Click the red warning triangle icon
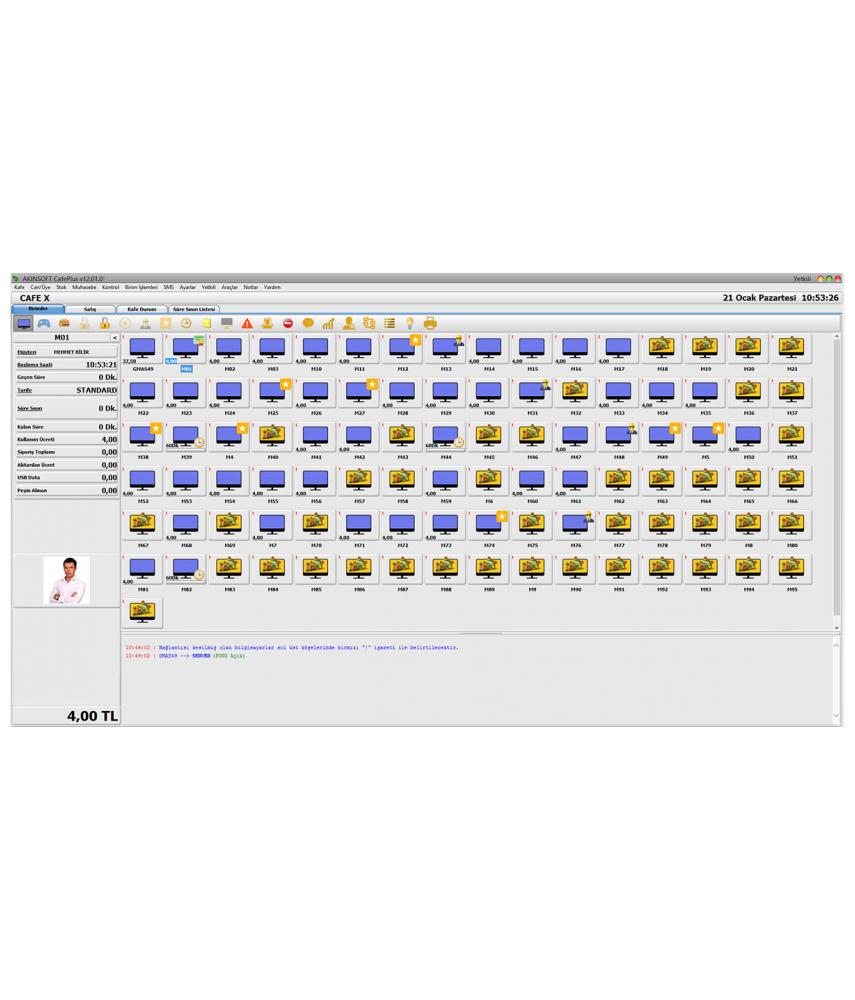Image resolution: width=855 pixels, height=1000 pixels. (x=247, y=324)
